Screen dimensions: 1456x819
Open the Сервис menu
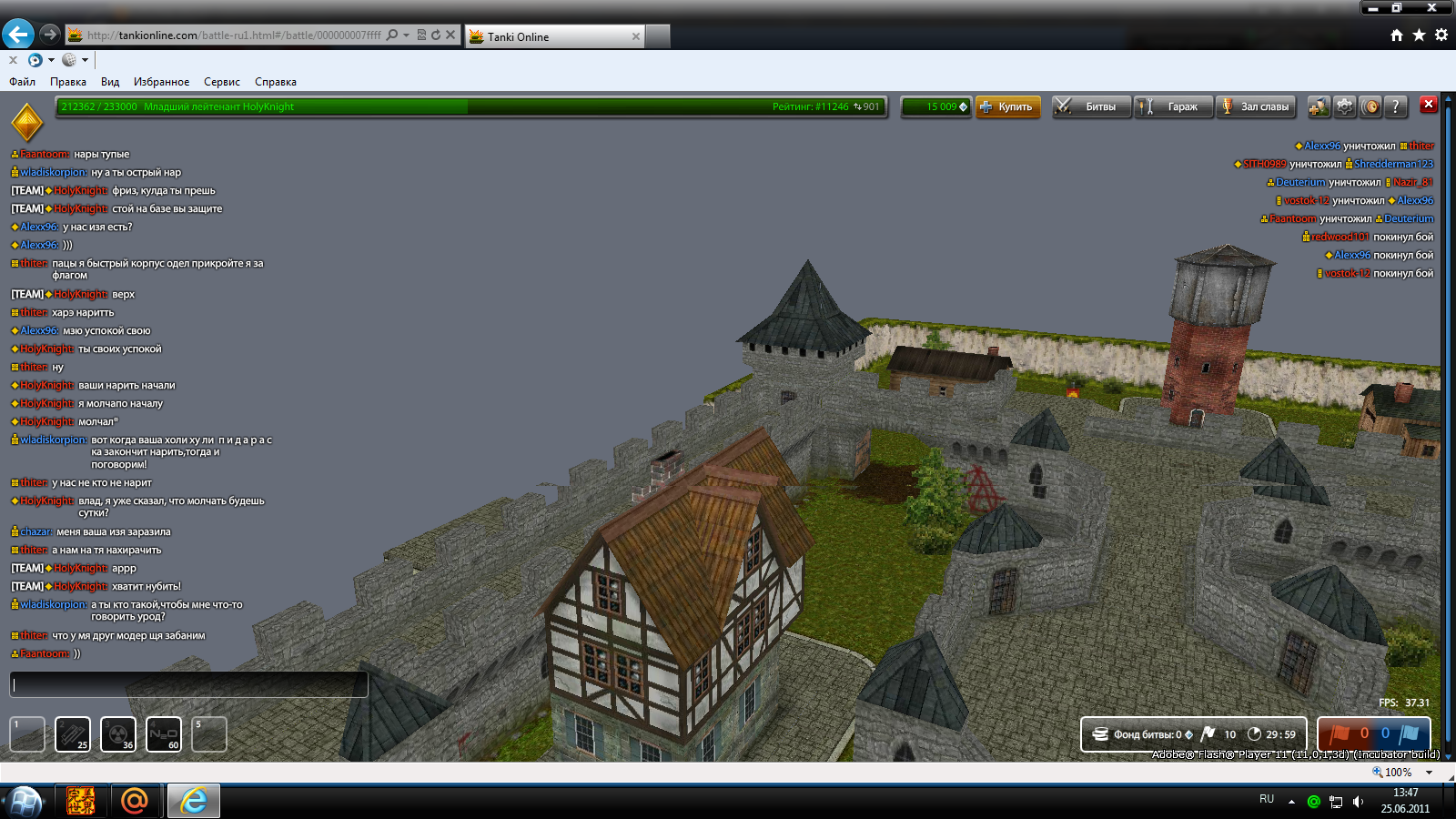coord(222,82)
